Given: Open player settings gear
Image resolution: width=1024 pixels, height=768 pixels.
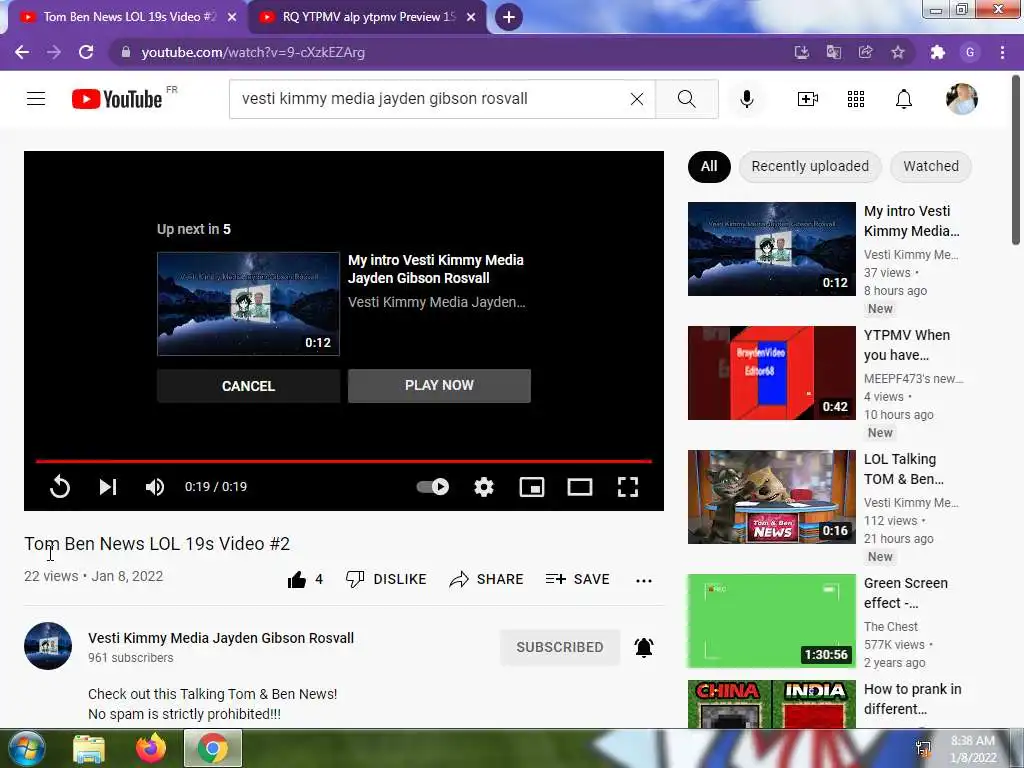Looking at the screenshot, I should pyautogui.click(x=484, y=487).
